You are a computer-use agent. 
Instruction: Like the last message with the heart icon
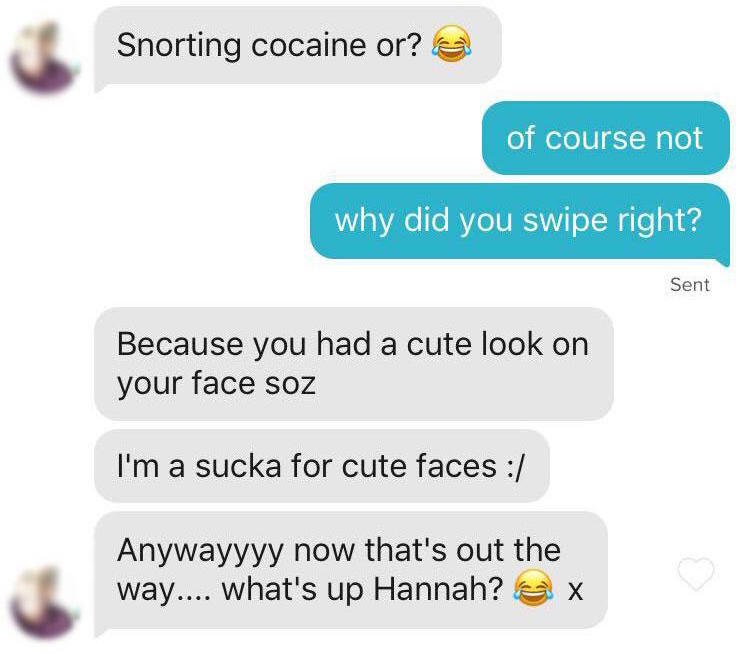pos(696,574)
